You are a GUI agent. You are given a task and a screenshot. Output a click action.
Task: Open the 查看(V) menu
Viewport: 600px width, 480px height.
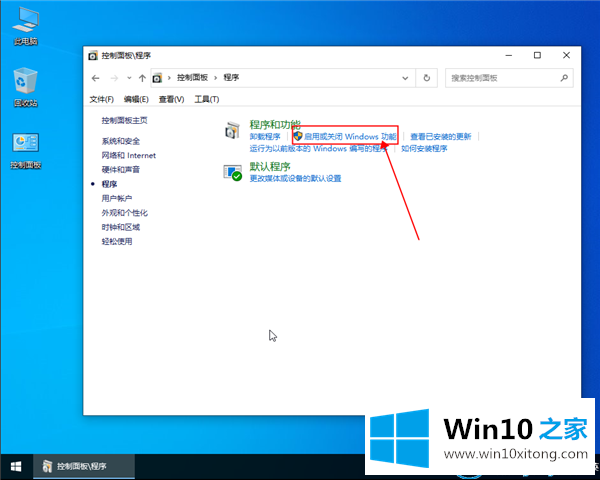pos(171,100)
